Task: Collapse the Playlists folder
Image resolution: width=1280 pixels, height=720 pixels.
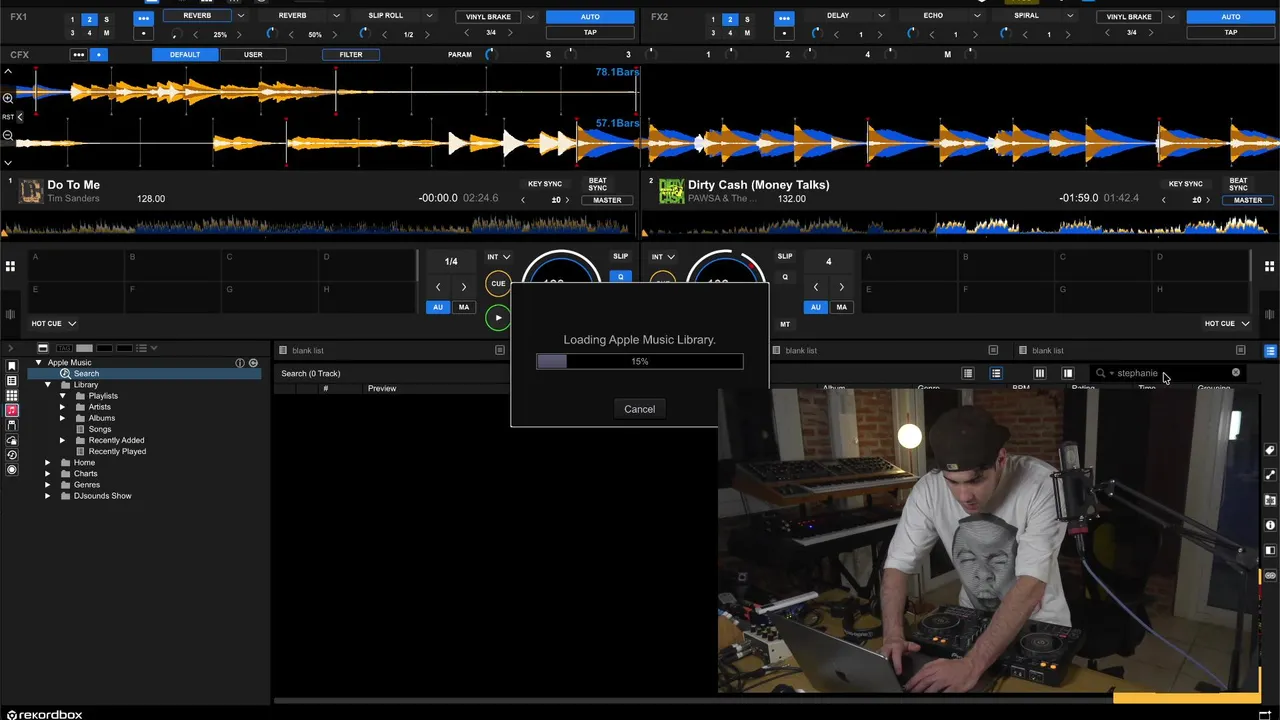Action: pos(62,396)
